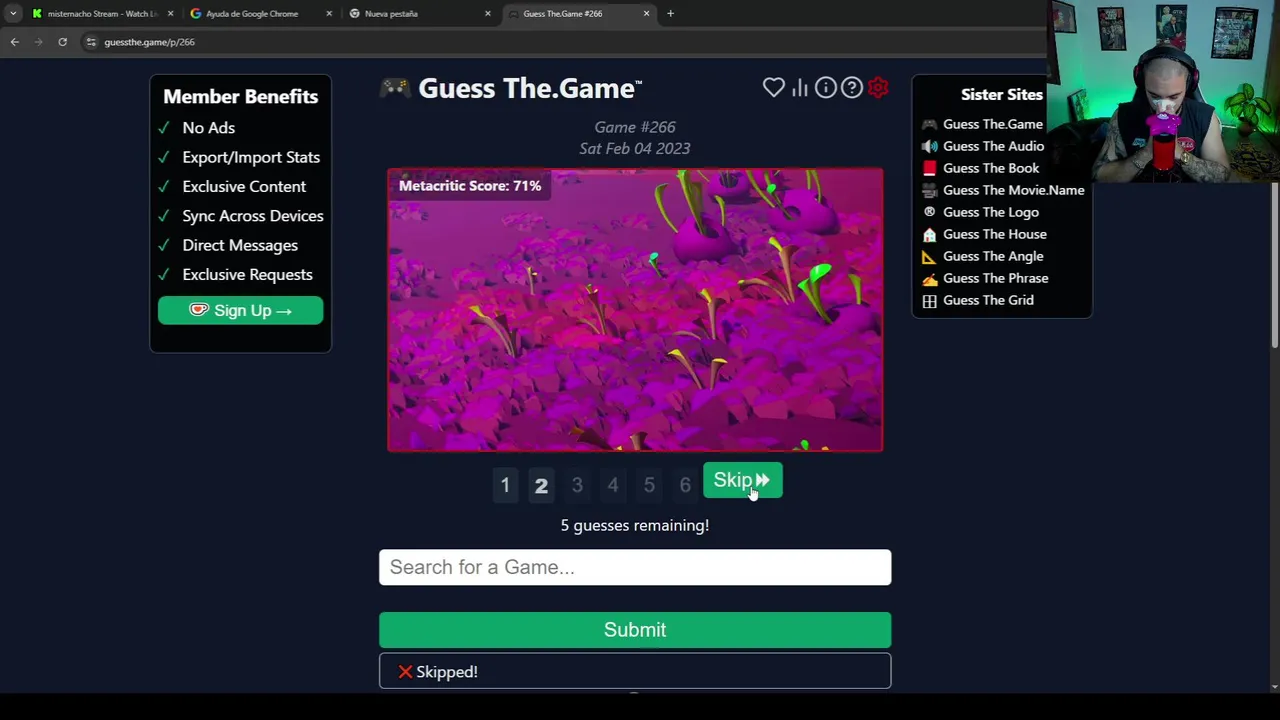This screenshot has width=1280, height=720.
Task: Open Guess The.Game sister site link
Action: pyautogui.click(x=992, y=124)
